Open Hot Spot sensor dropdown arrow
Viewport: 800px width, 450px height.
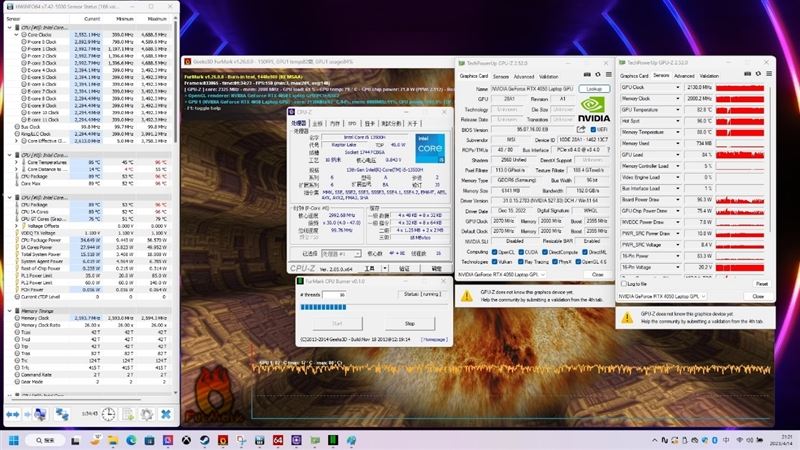pos(678,121)
